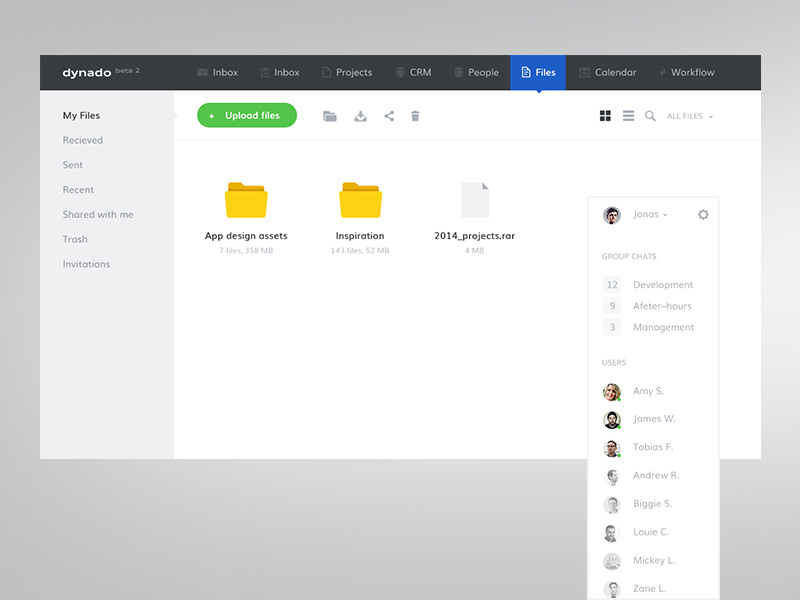Screen dimensions: 800x600
Task: Click the open folder toolbar icon
Action: click(x=330, y=116)
